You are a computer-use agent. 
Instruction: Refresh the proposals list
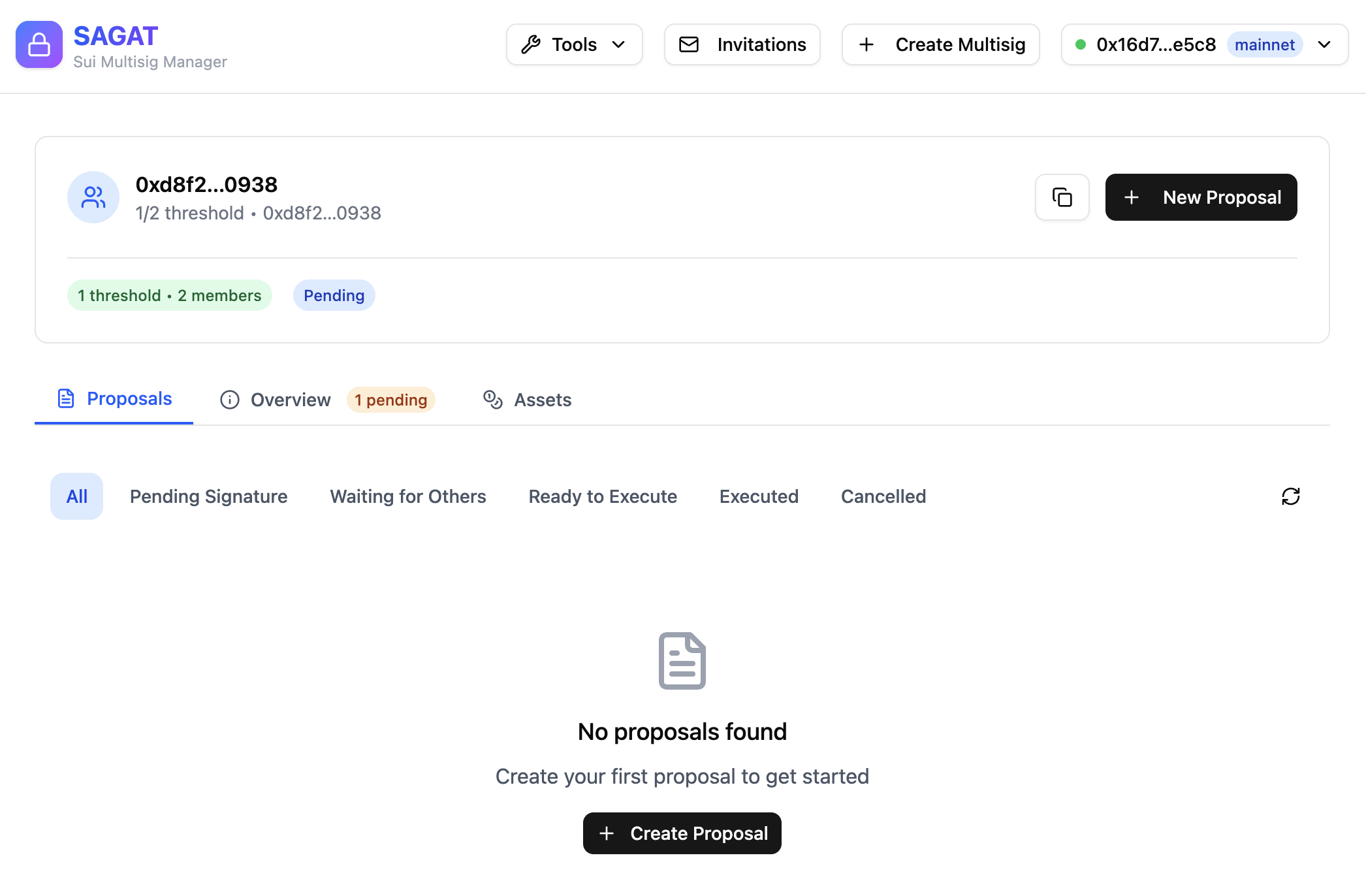pos(1290,496)
